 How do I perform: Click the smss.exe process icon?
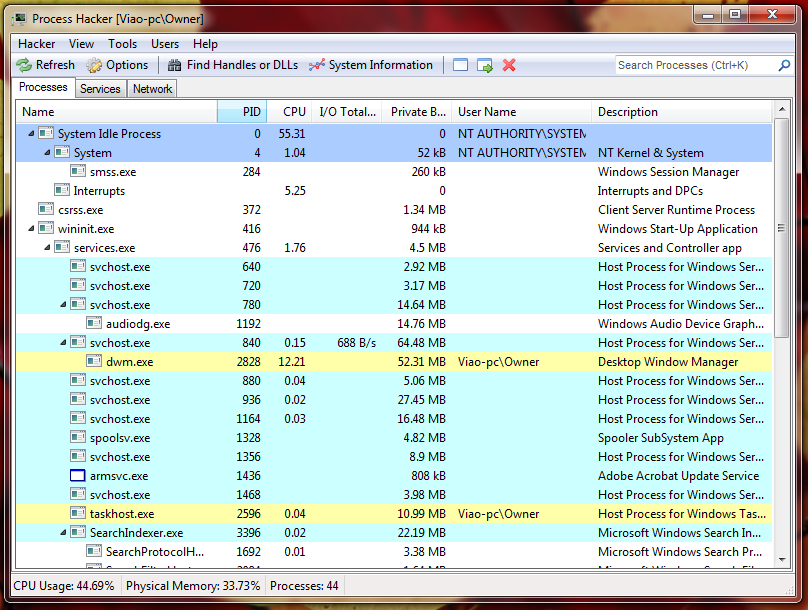coord(78,171)
